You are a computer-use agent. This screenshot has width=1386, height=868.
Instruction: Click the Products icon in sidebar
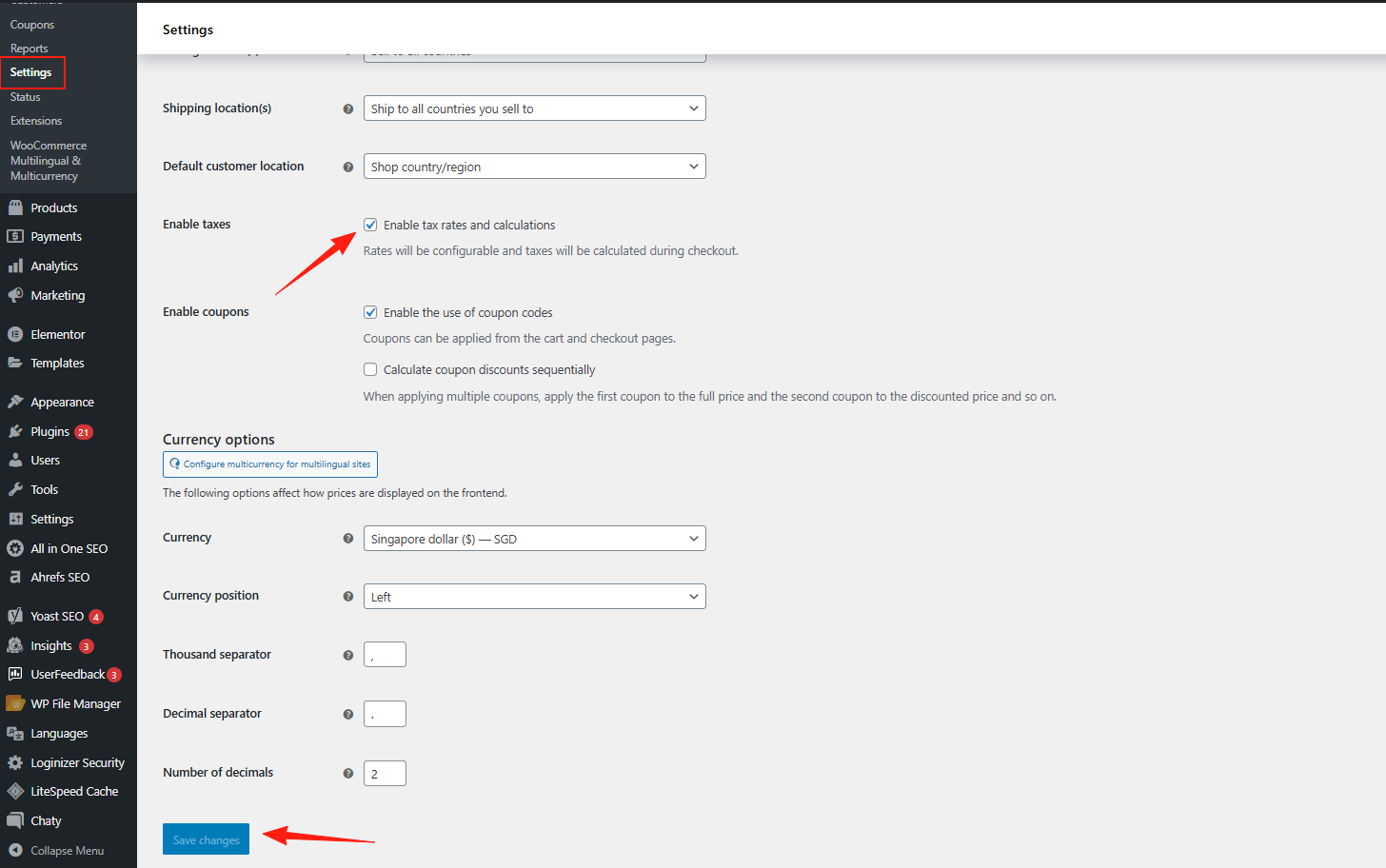pyautogui.click(x=15, y=207)
